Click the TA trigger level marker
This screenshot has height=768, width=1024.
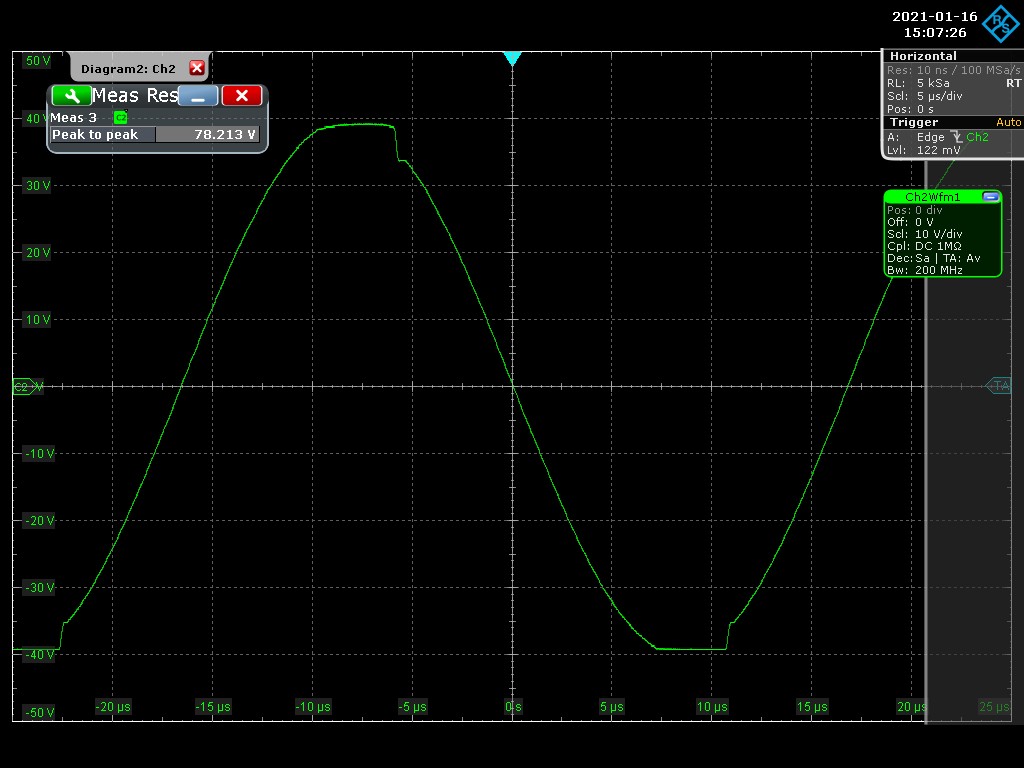click(x=999, y=386)
